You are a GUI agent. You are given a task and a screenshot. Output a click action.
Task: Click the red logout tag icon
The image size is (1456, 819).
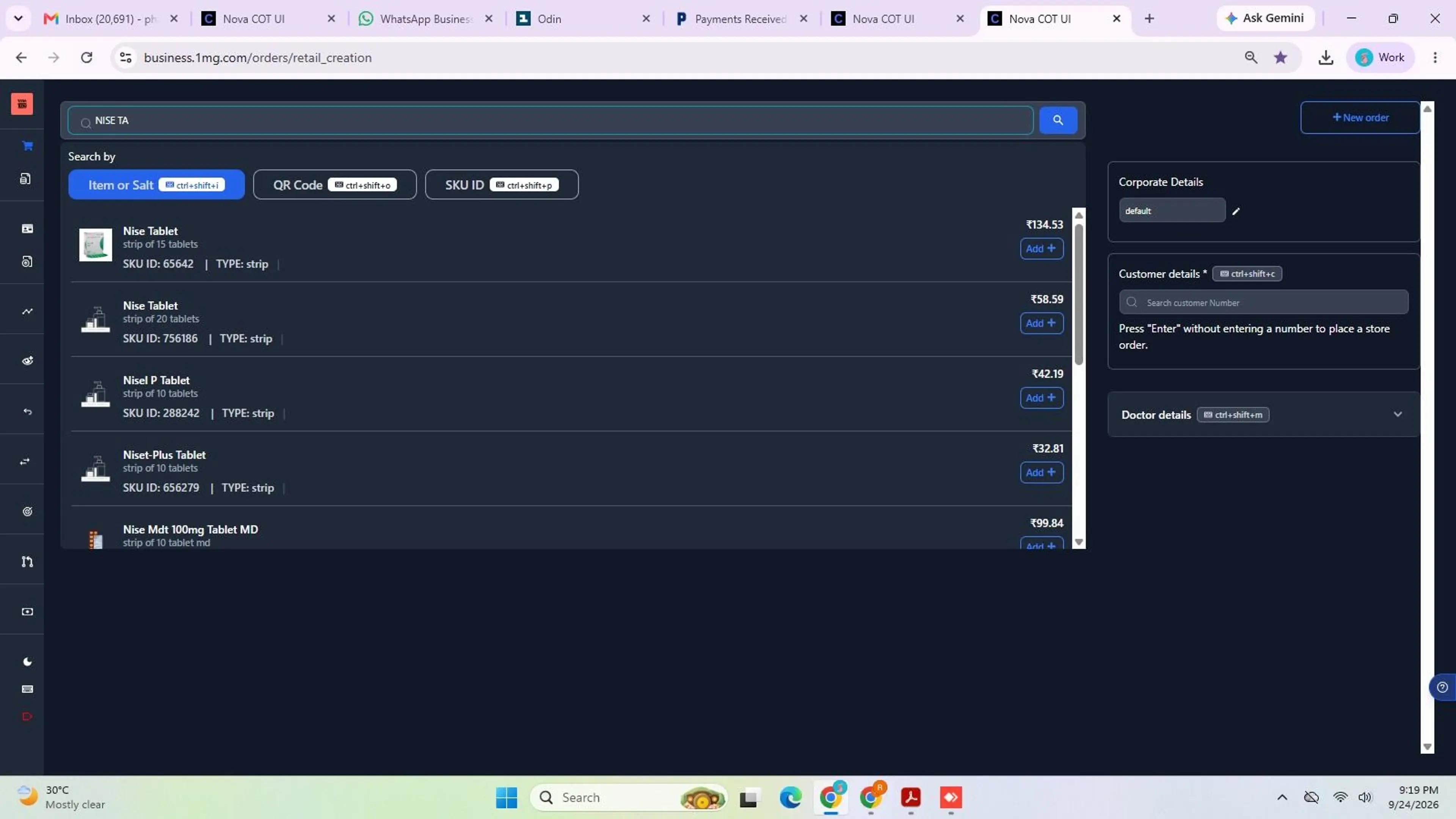point(27,717)
